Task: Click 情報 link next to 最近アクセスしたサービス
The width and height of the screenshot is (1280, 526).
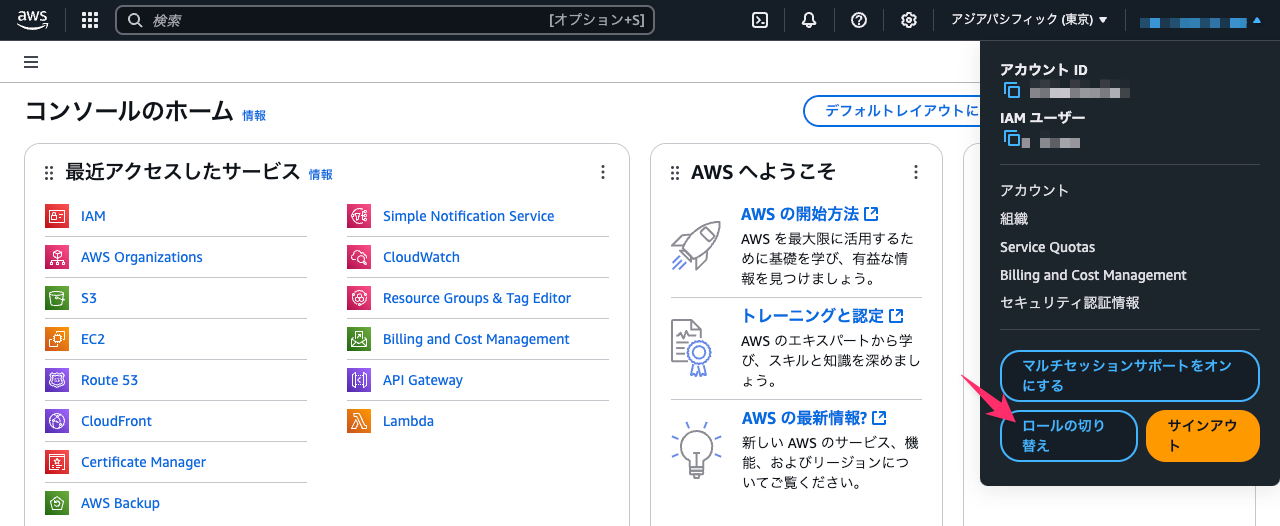Action: click(321, 174)
